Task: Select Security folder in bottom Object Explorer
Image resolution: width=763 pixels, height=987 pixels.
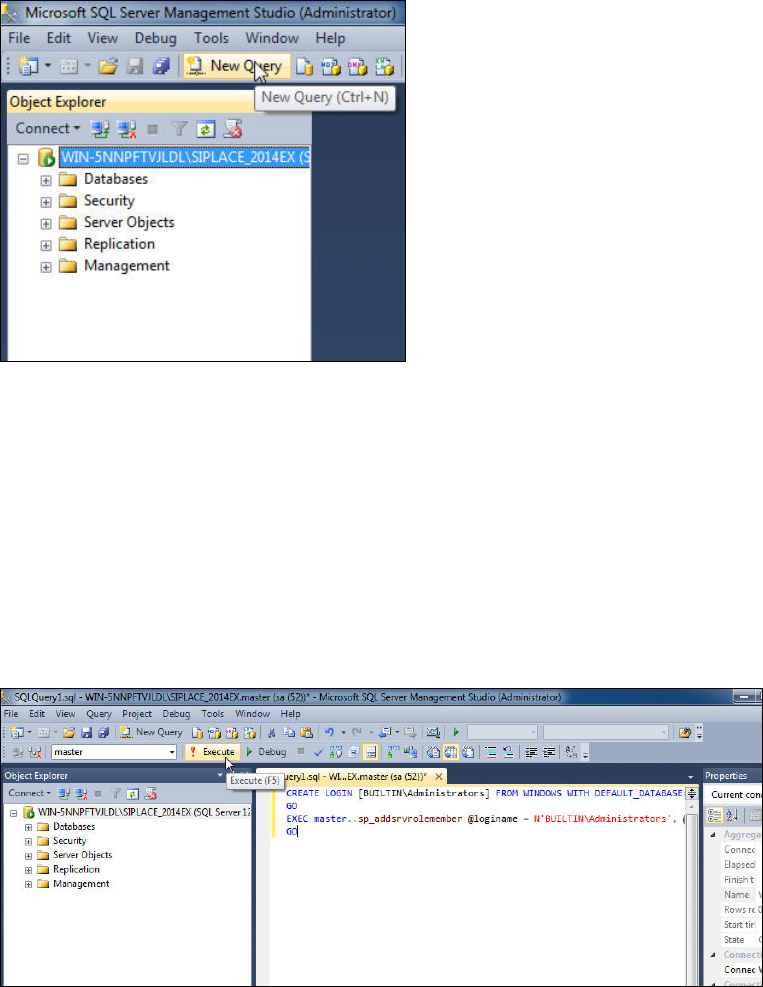Action: 69,841
